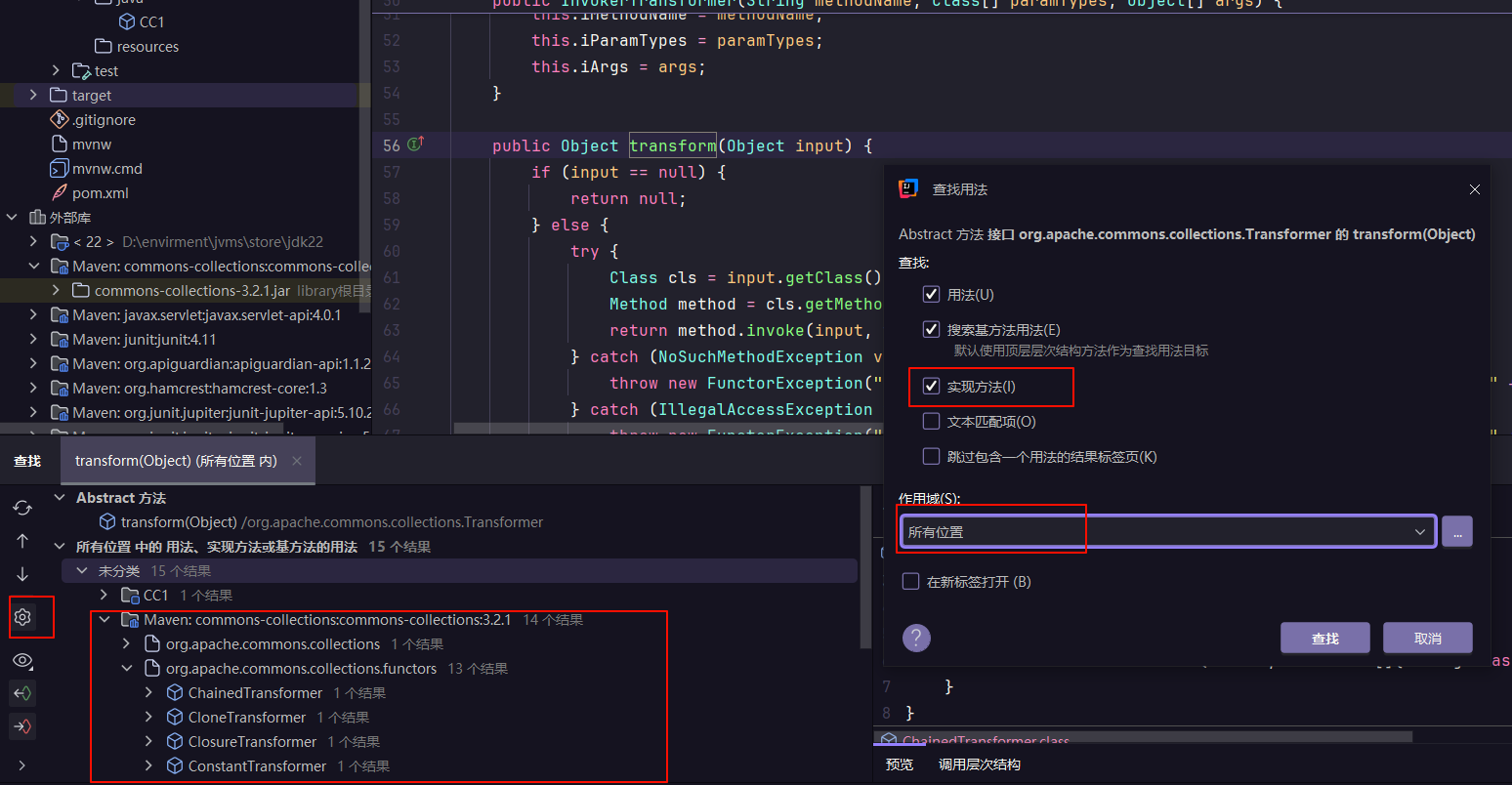Click the up arrow for previous occurrence

pyautogui.click(x=22, y=541)
